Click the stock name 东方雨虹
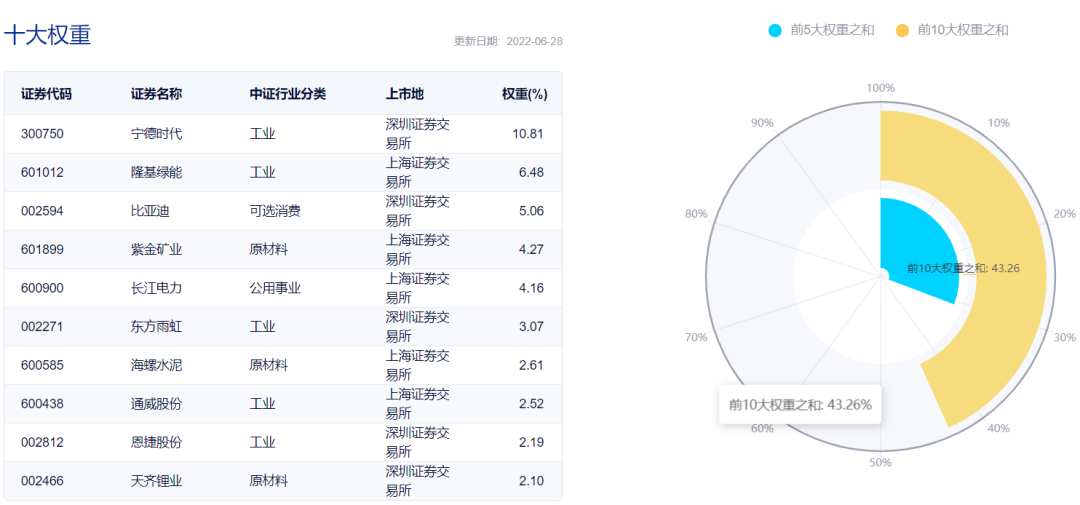The height and width of the screenshot is (505, 1080). [156, 327]
